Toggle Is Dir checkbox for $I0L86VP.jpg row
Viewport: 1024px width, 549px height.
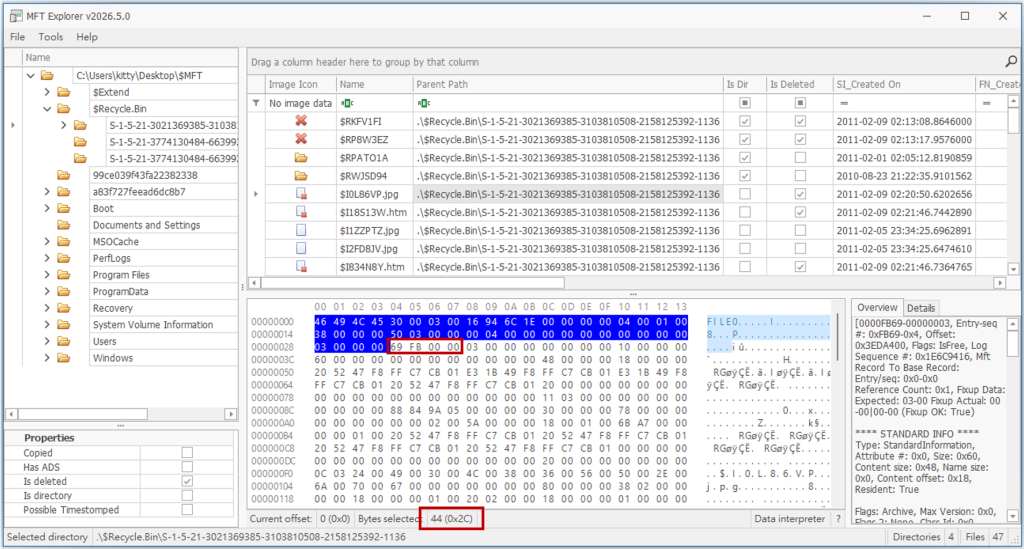pyautogui.click(x=744, y=194)
